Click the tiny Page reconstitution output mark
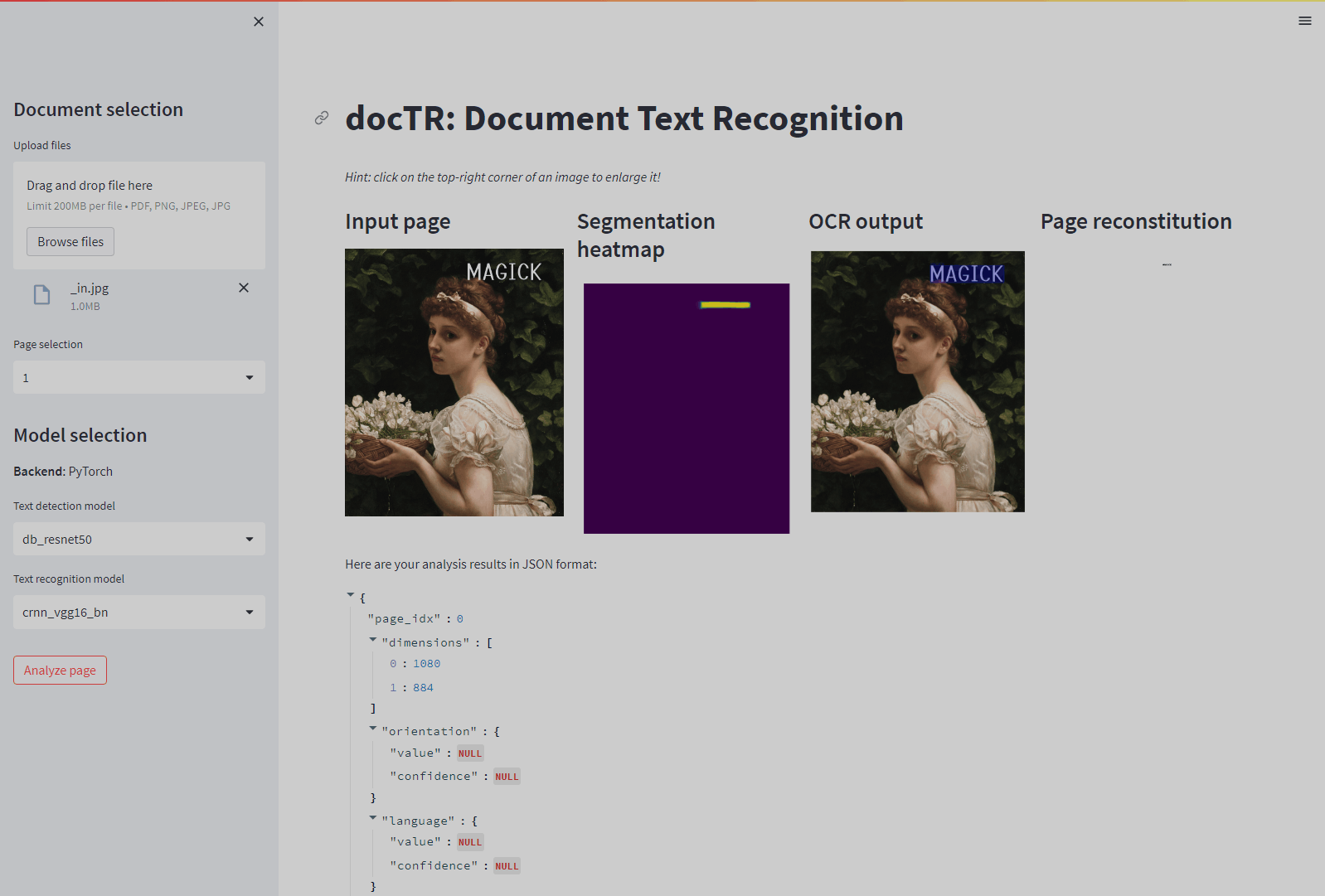This screenshot has height=896, width=1325. pyautogui.click(x=1167, y=264)
